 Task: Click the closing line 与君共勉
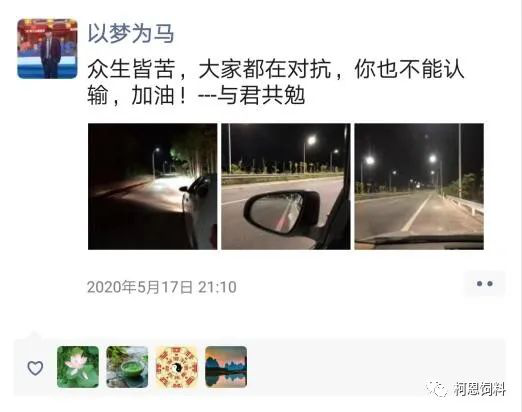(x=261, y=95)
